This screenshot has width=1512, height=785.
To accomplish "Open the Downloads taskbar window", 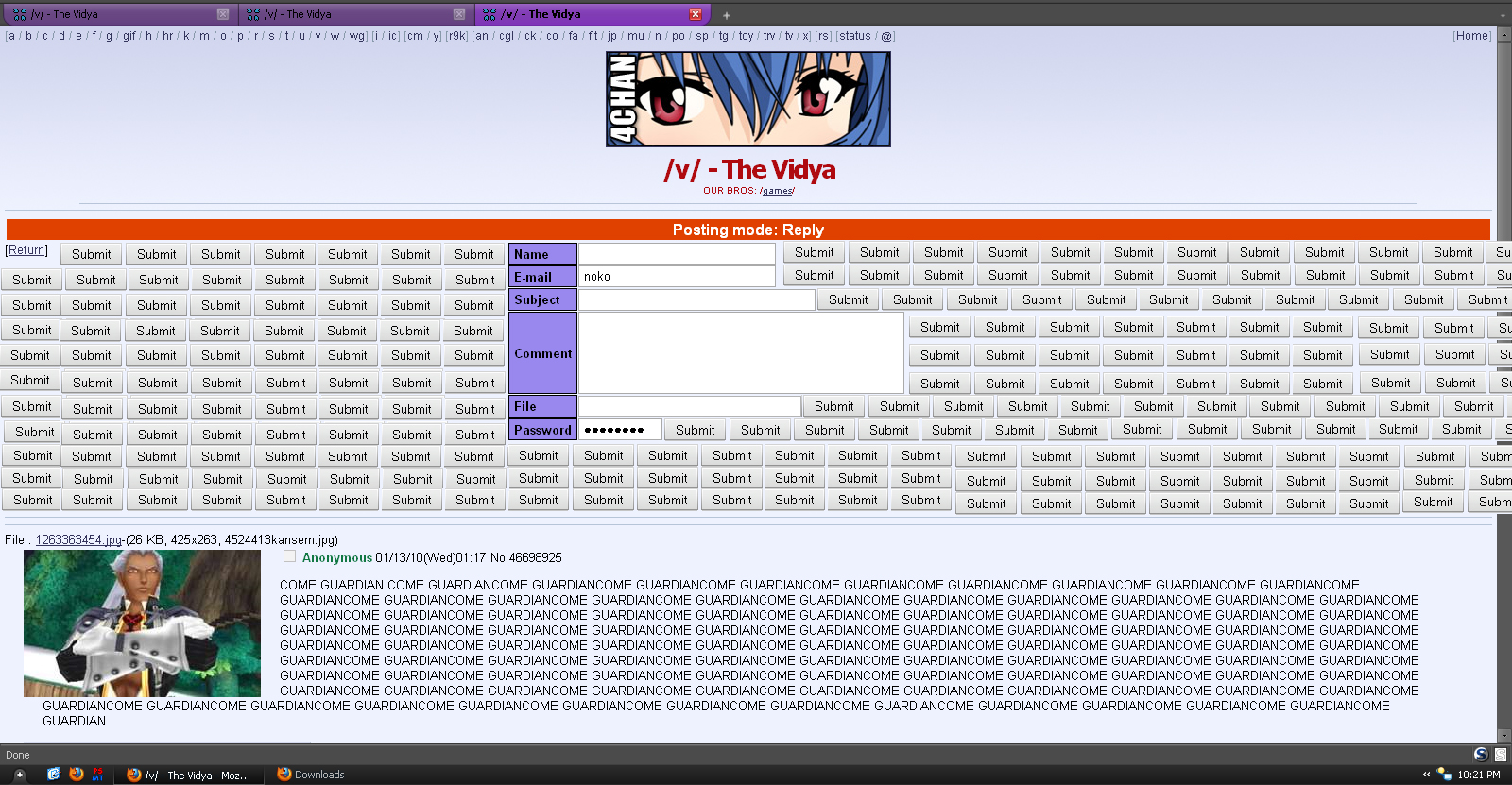I will (311, 775).
